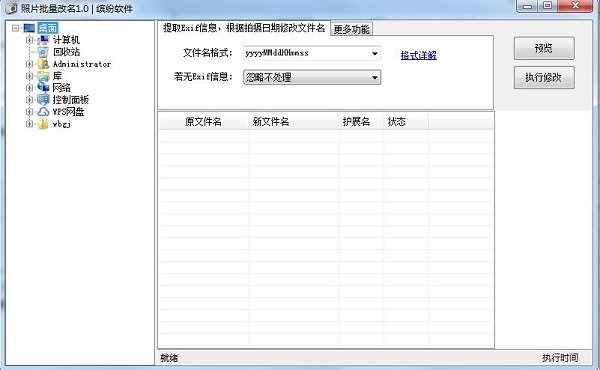Select the 控制面板 tree label
The height and width of the screenshot is (370, 600).
[71, 100]
